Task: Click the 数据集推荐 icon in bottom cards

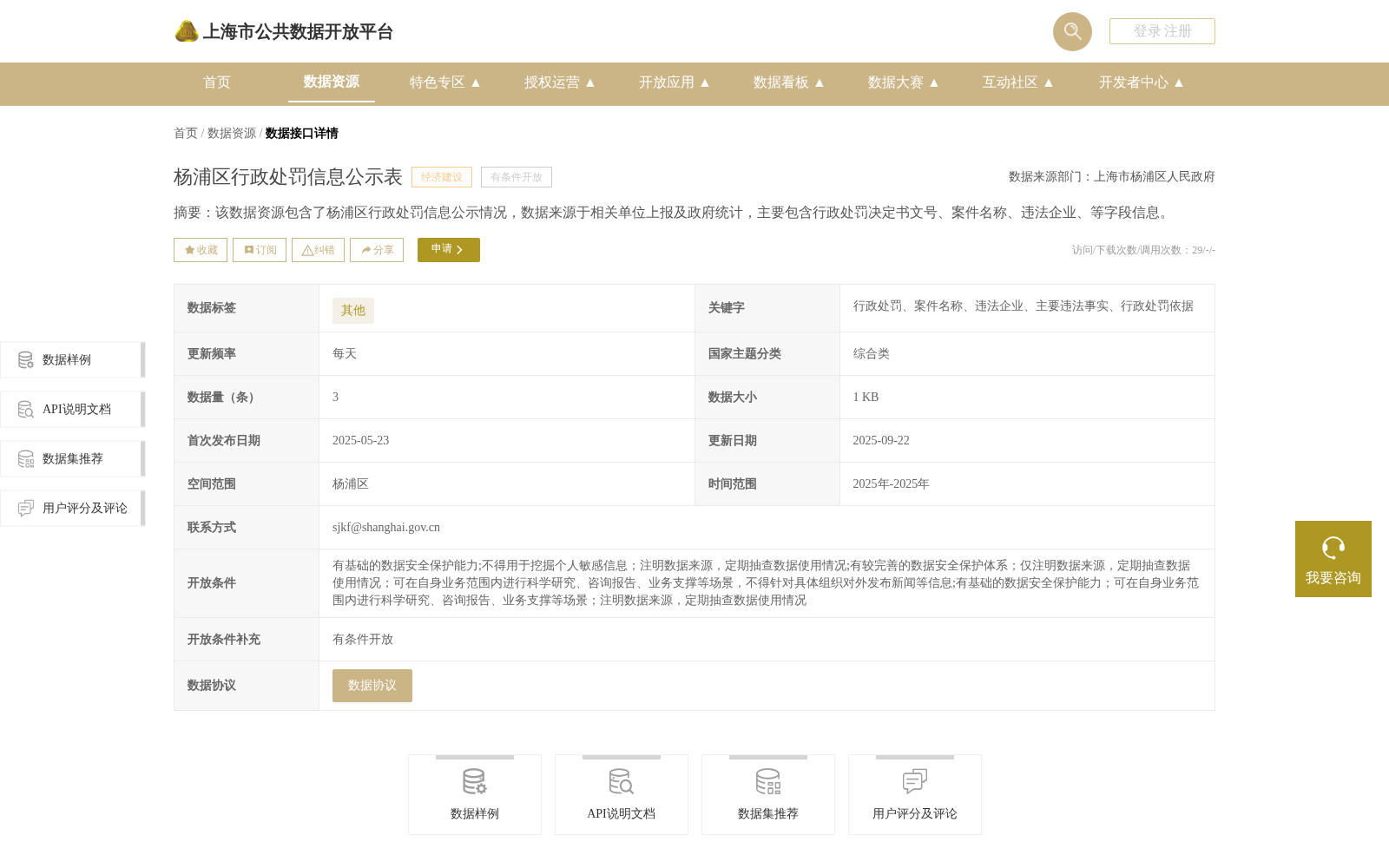Action: pyautogui.click(x=768, y=781)
